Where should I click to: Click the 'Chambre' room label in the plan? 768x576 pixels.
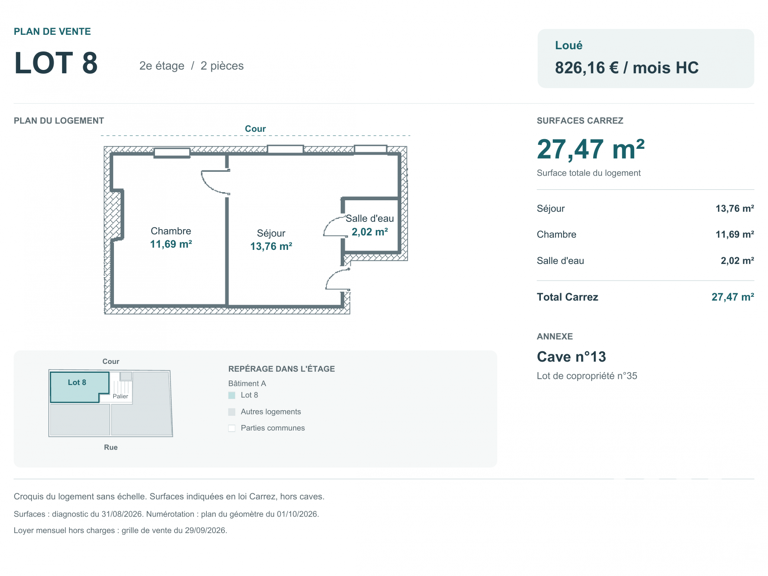pos(170,231)
